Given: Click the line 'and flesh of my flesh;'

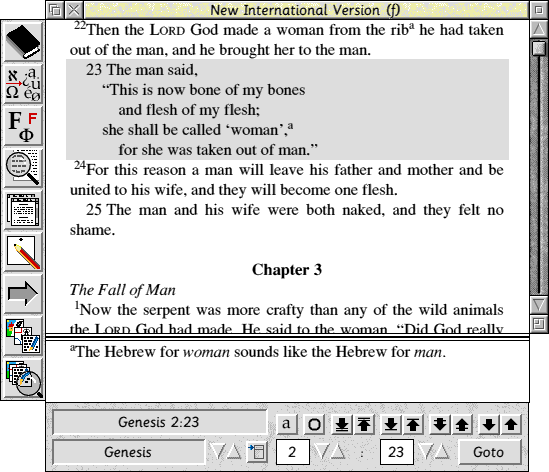Looking at the screenshot, I should [189, 110].
